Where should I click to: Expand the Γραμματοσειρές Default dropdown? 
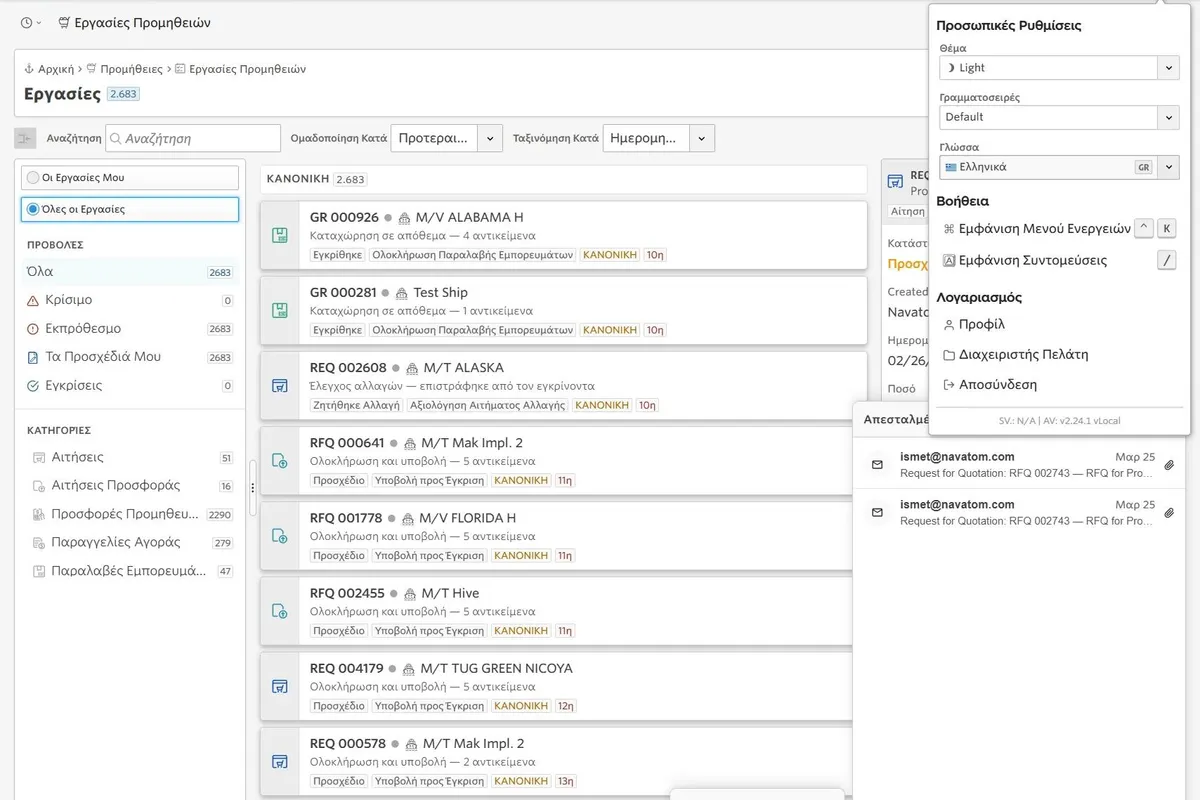click(1059, 117)
